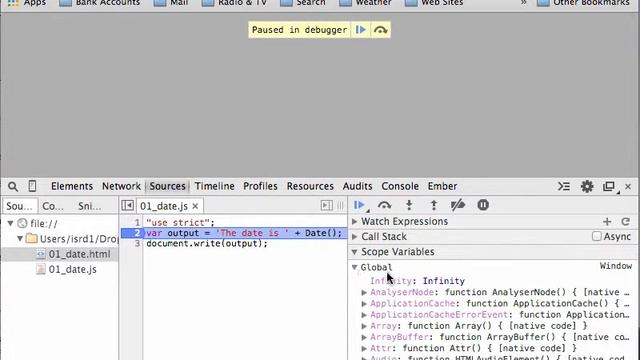The image size is (640, 360).
Task: Resume script from the paused overlay
Action: click(x=360, y=30)
